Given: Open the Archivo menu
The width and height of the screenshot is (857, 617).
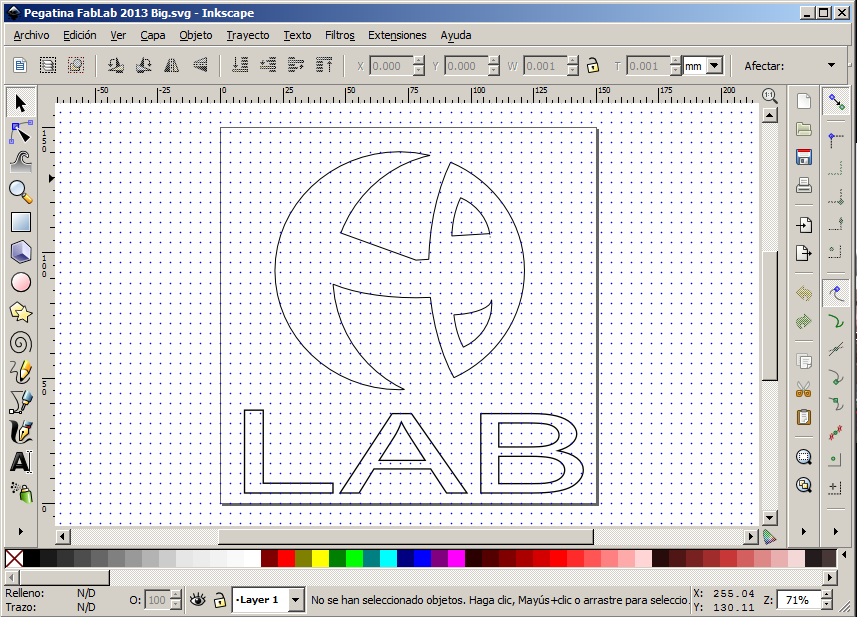Looking at the screenshot, I should 31,35.
